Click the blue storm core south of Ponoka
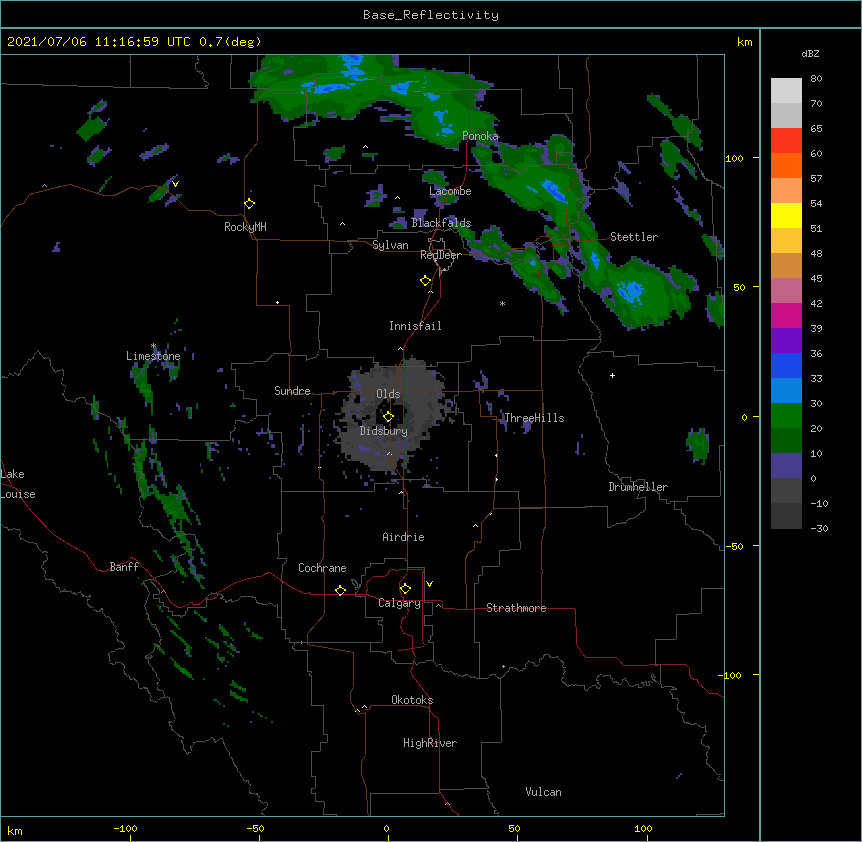The width and height of the screenshot is (862, 842). pos(554,190)
